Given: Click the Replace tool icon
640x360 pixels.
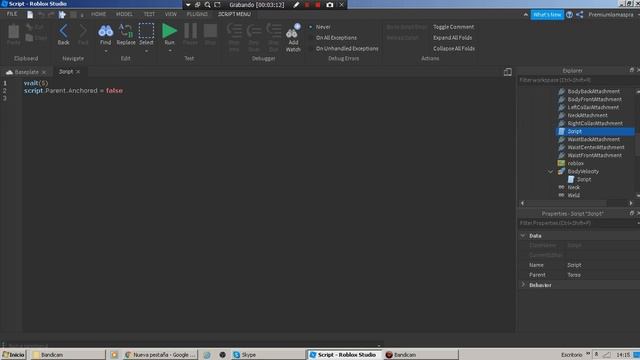Looking at the screenshot, I should coord(126,31).
